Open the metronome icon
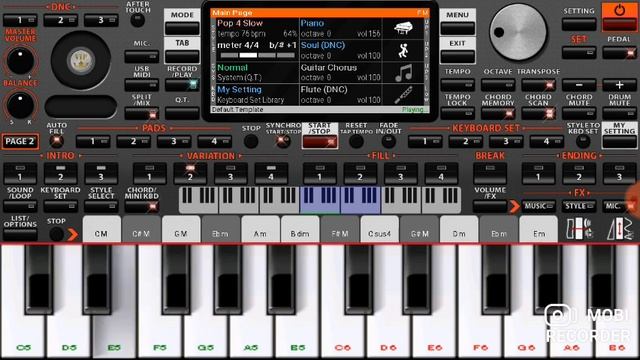The height and width of the screenshot is (360, 640). (x=619, y=228)
